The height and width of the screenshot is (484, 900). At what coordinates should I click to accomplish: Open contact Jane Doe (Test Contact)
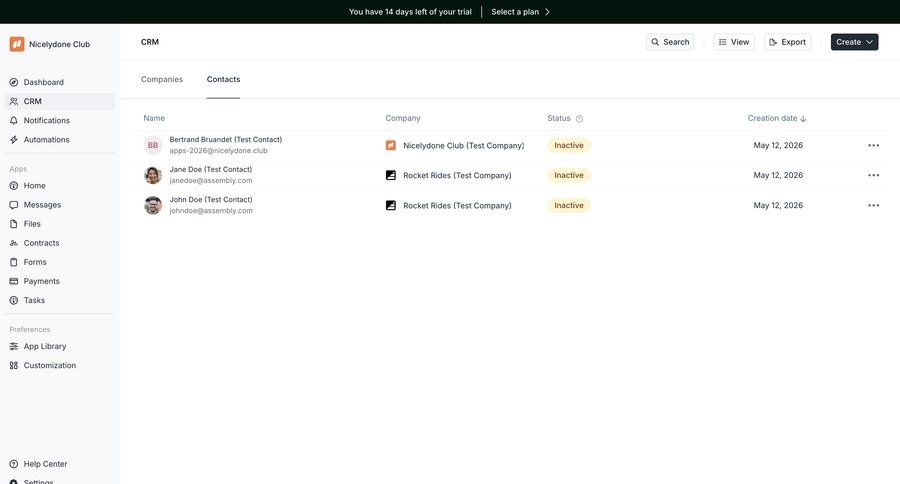coord(211,169)
